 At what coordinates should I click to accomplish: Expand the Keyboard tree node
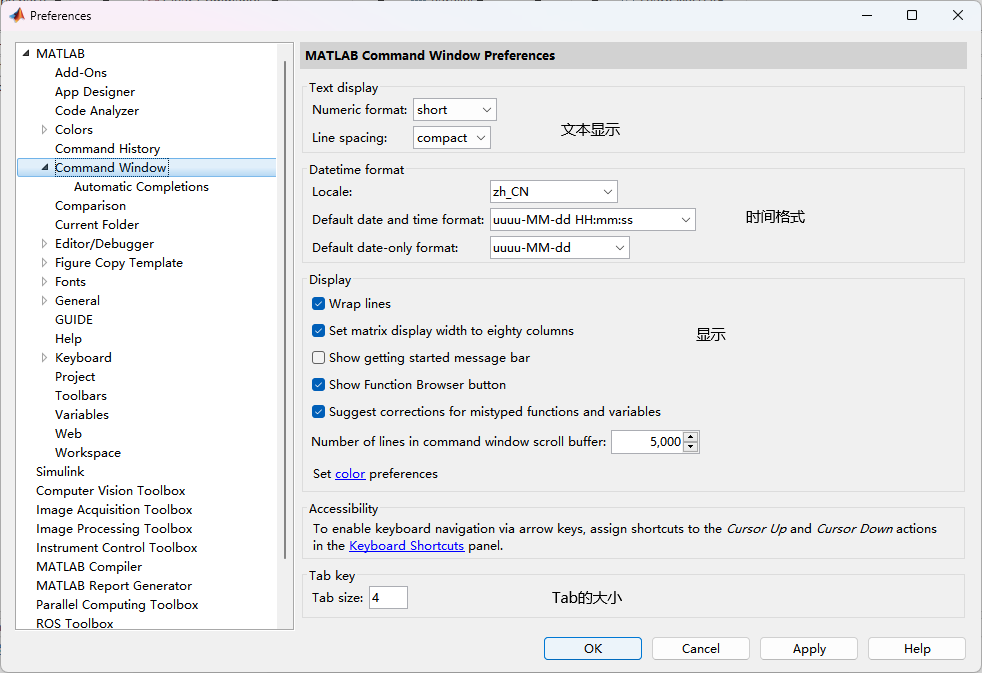click(x=44, y=357)
